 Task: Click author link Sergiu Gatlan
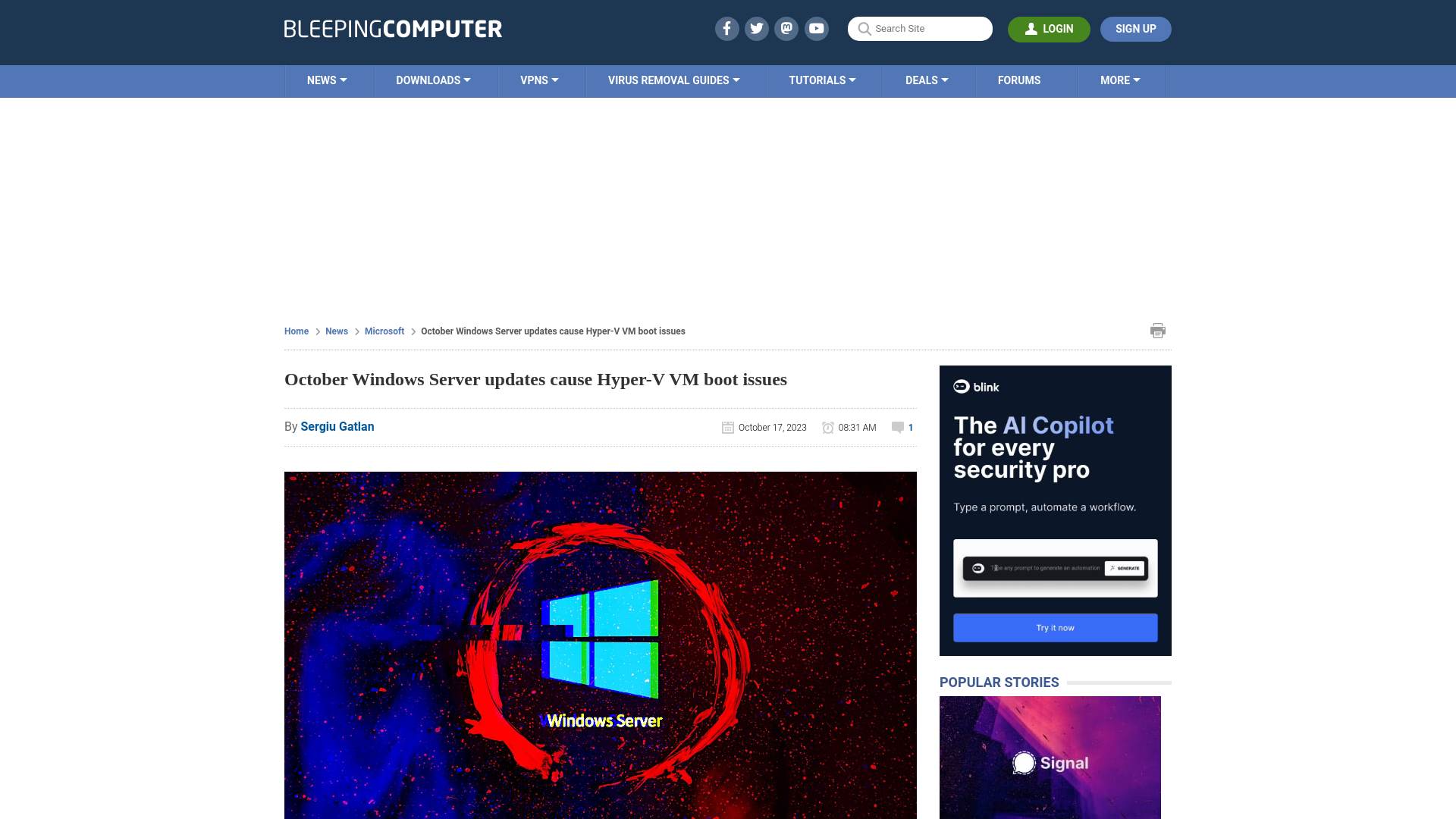337,426
